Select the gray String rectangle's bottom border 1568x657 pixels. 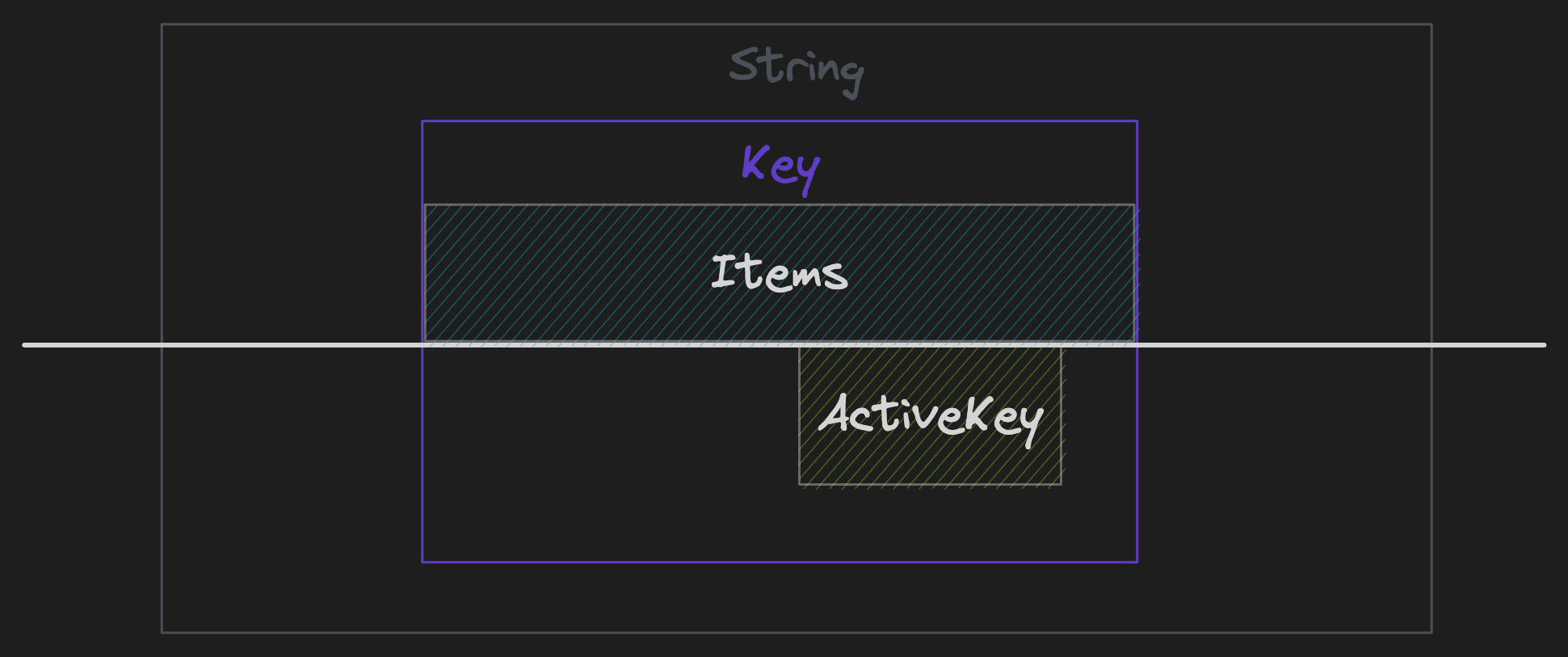797,632
